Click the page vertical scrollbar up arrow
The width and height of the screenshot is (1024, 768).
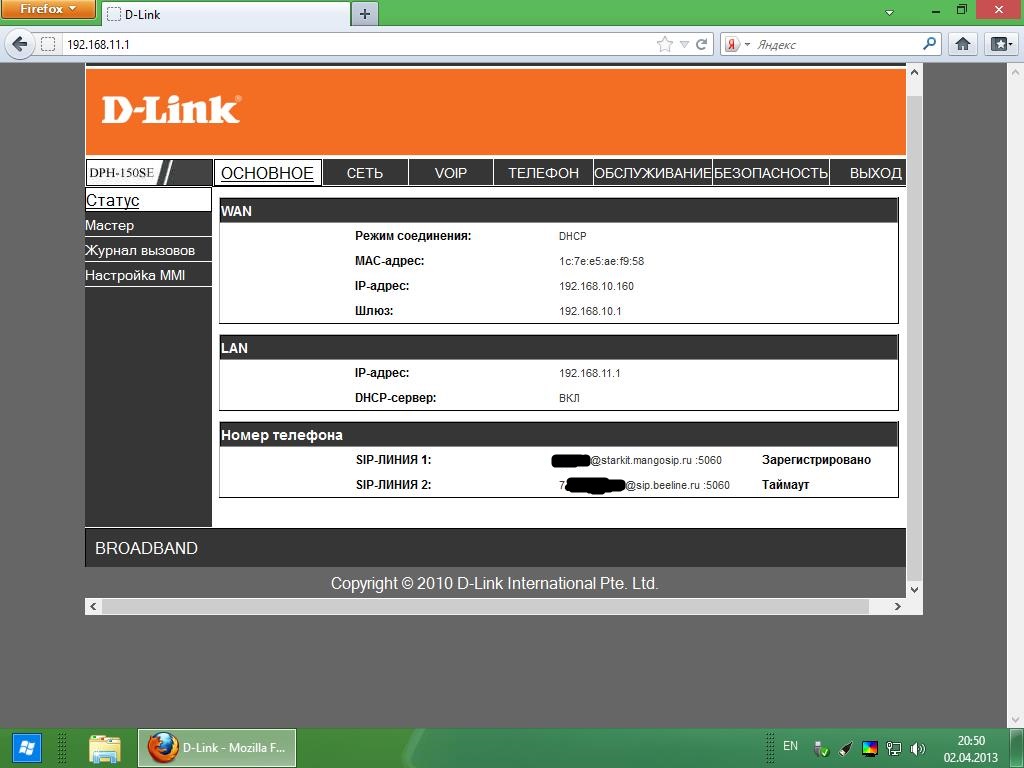click(914, 72)
